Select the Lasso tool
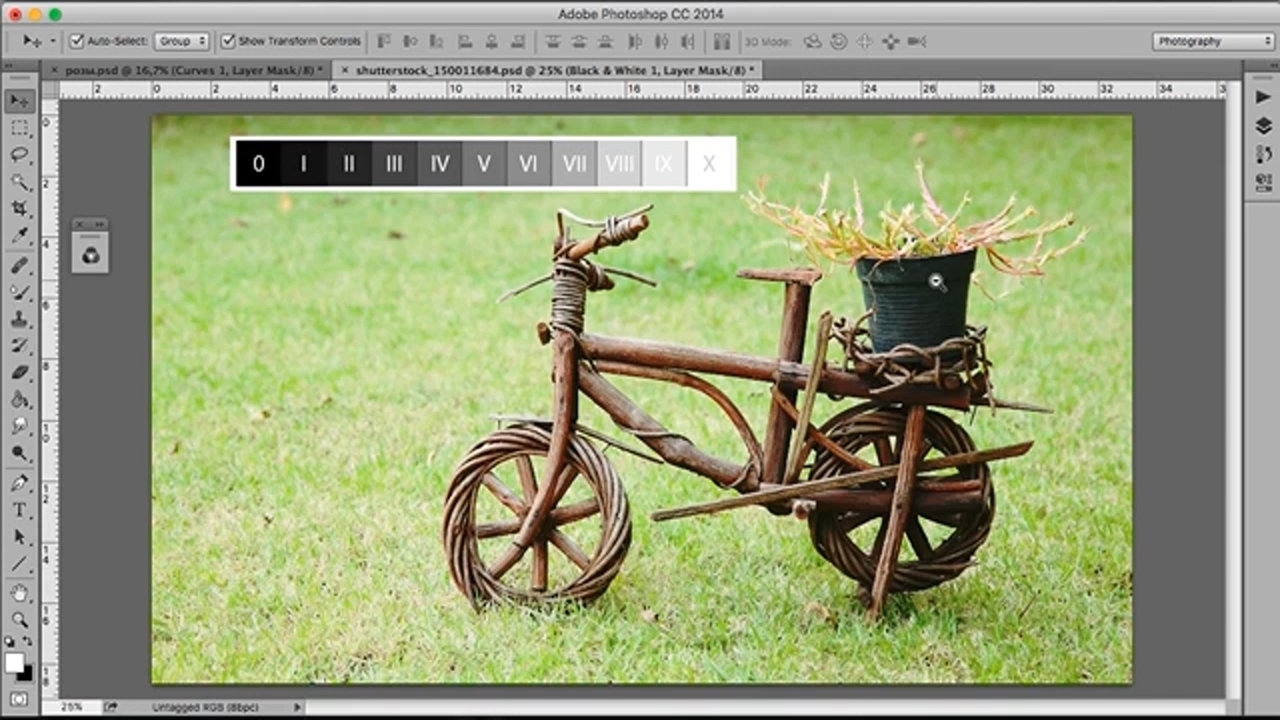 pos(19,155)
